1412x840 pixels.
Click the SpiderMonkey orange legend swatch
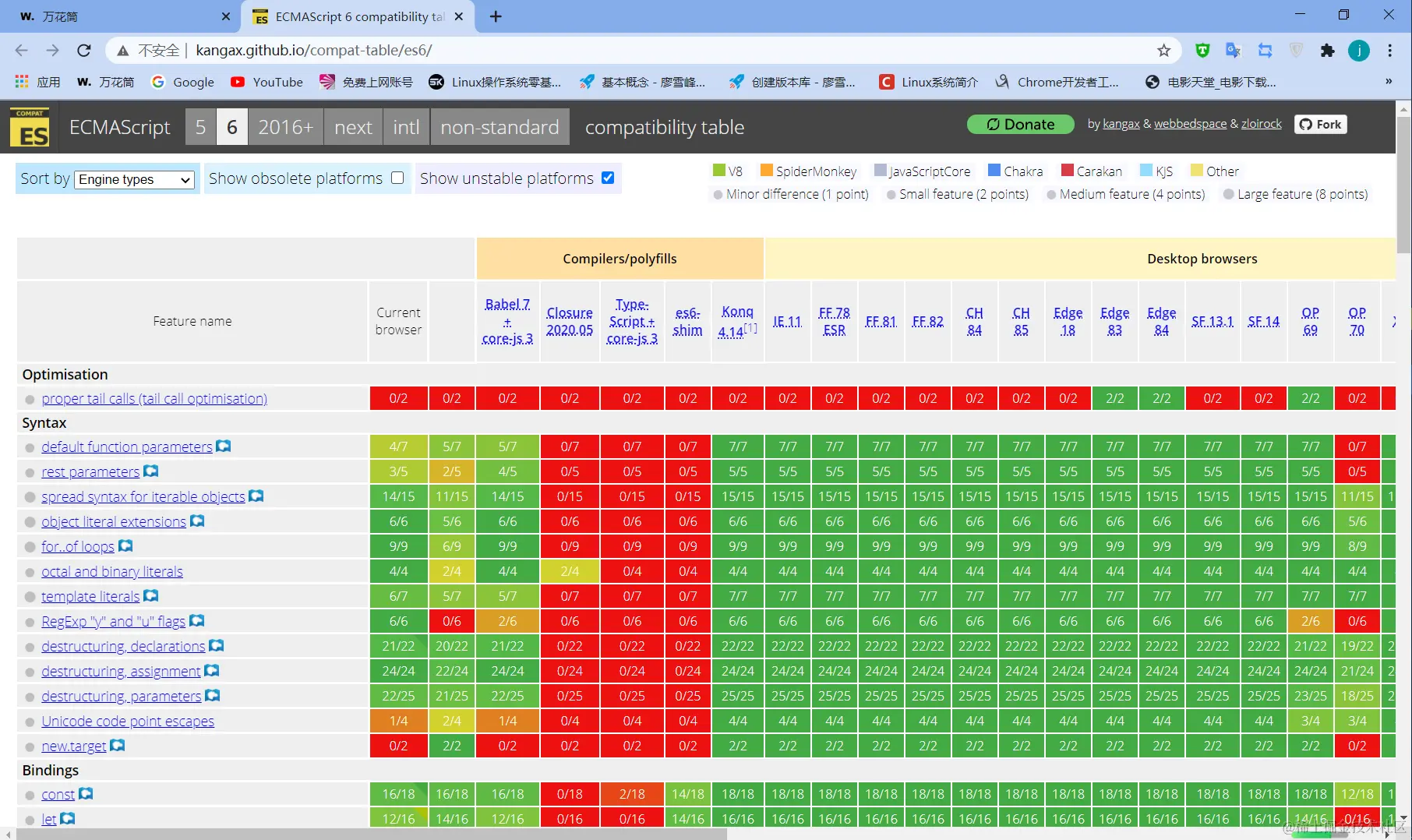(766, 171)
